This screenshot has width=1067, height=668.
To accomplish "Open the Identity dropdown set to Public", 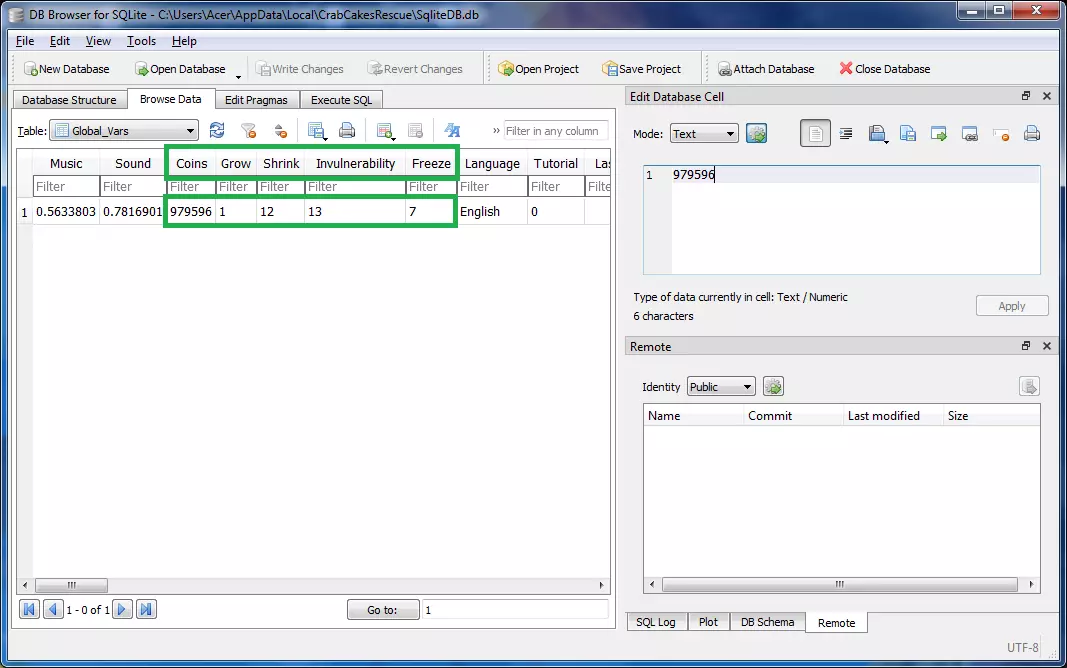I will point(721,387).
